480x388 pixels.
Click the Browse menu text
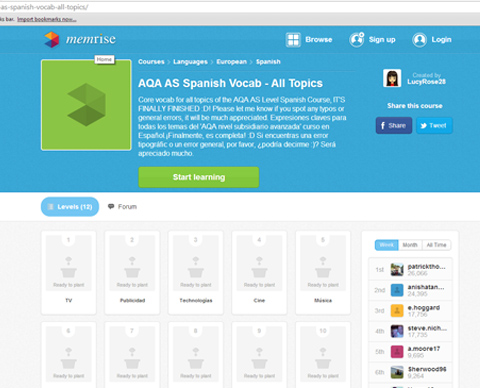319,40
